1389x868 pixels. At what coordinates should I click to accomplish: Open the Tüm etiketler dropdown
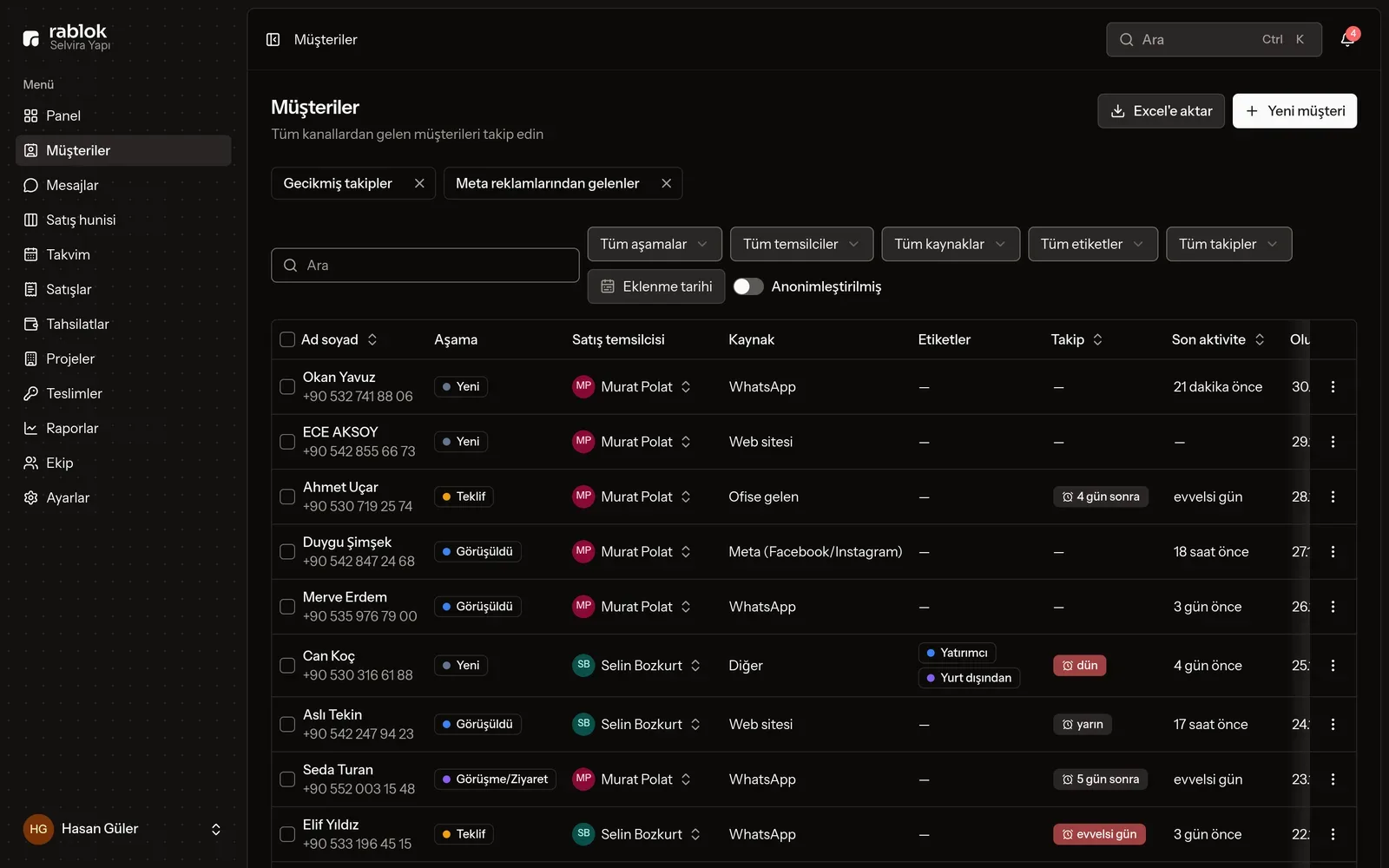(1092, 244)
